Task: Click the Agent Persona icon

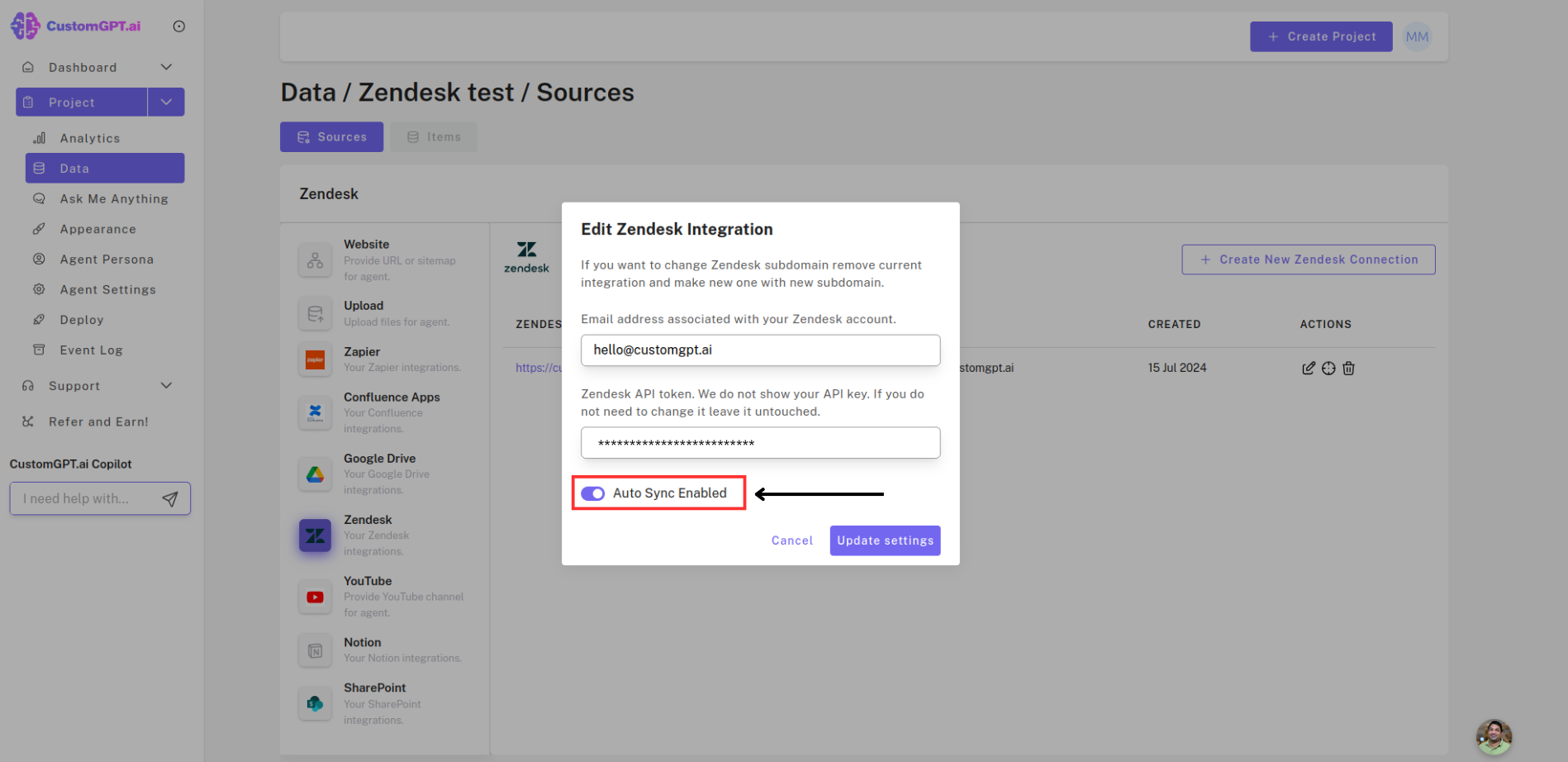Action: pyautogui.click(x=39, y=259)
